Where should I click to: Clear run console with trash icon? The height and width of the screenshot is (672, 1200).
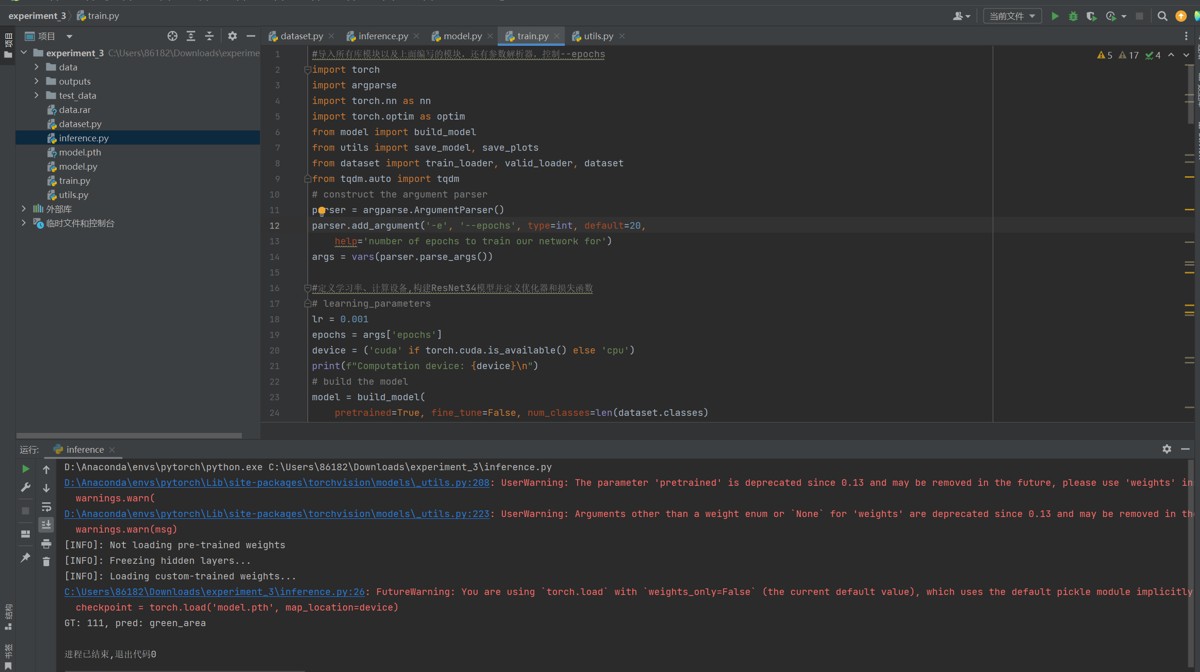(46, 561)
